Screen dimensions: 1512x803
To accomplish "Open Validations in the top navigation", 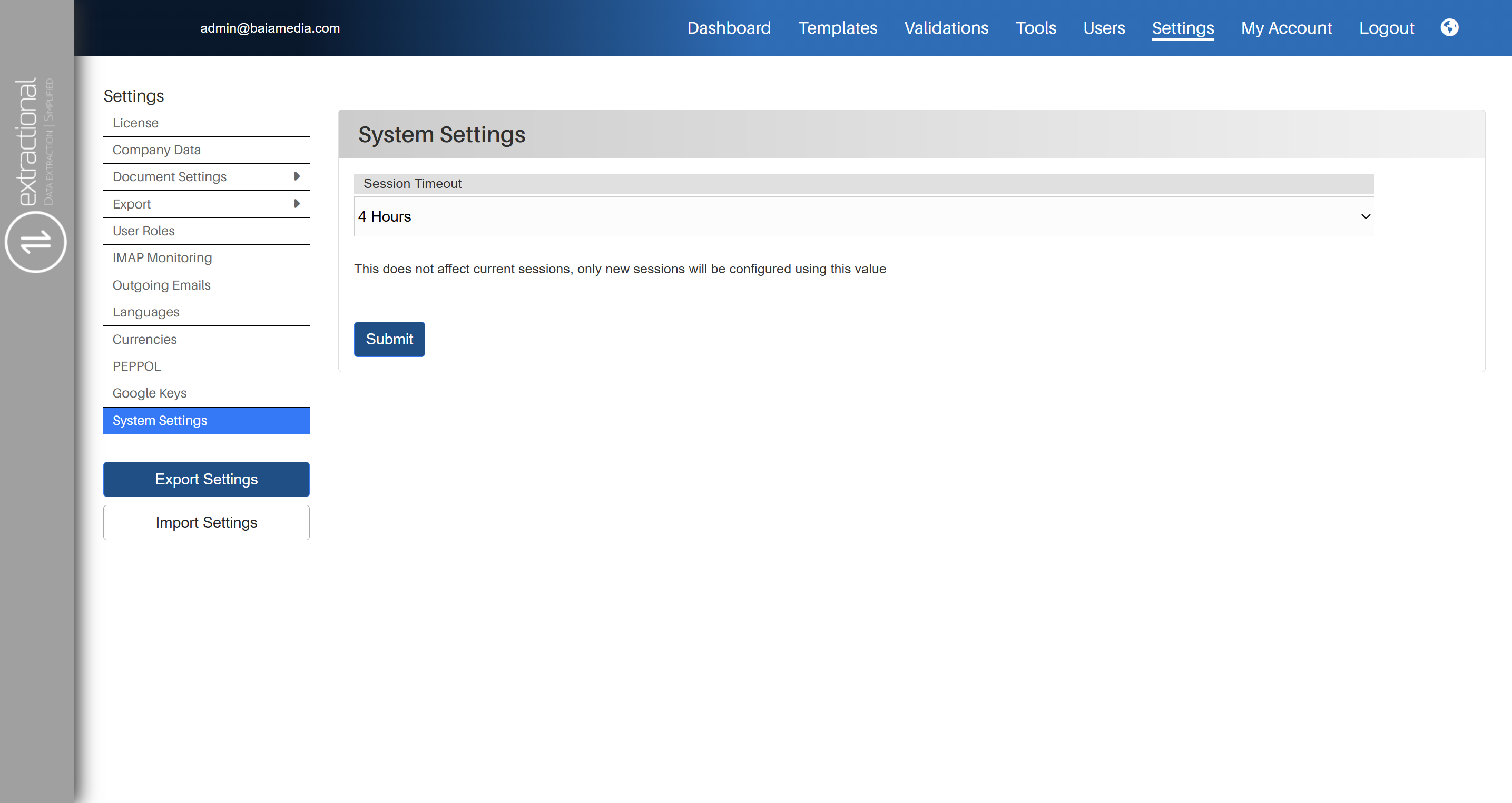I will point(946,28).
